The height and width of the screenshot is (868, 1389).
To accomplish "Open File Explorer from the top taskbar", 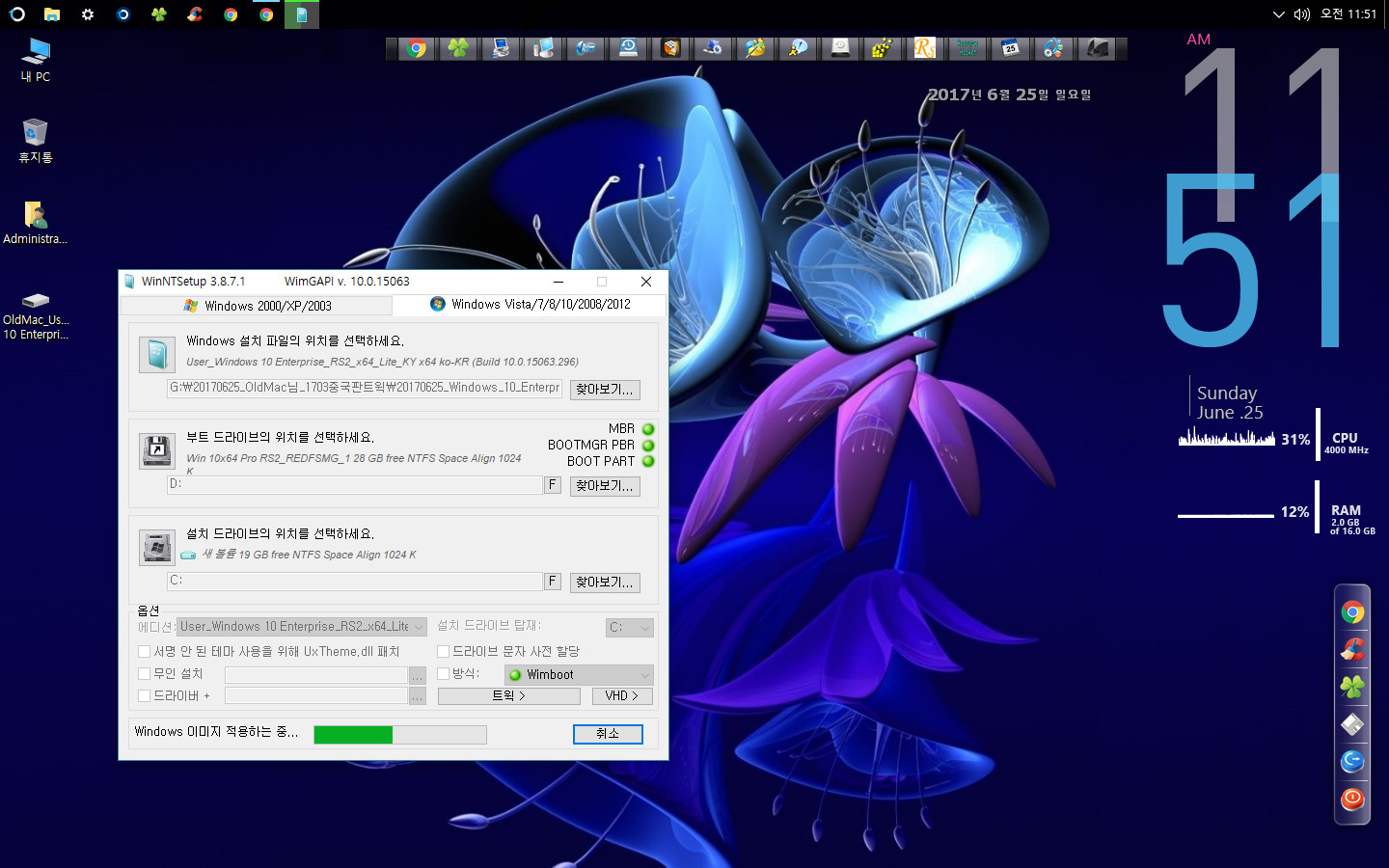I will click(52, 14).
